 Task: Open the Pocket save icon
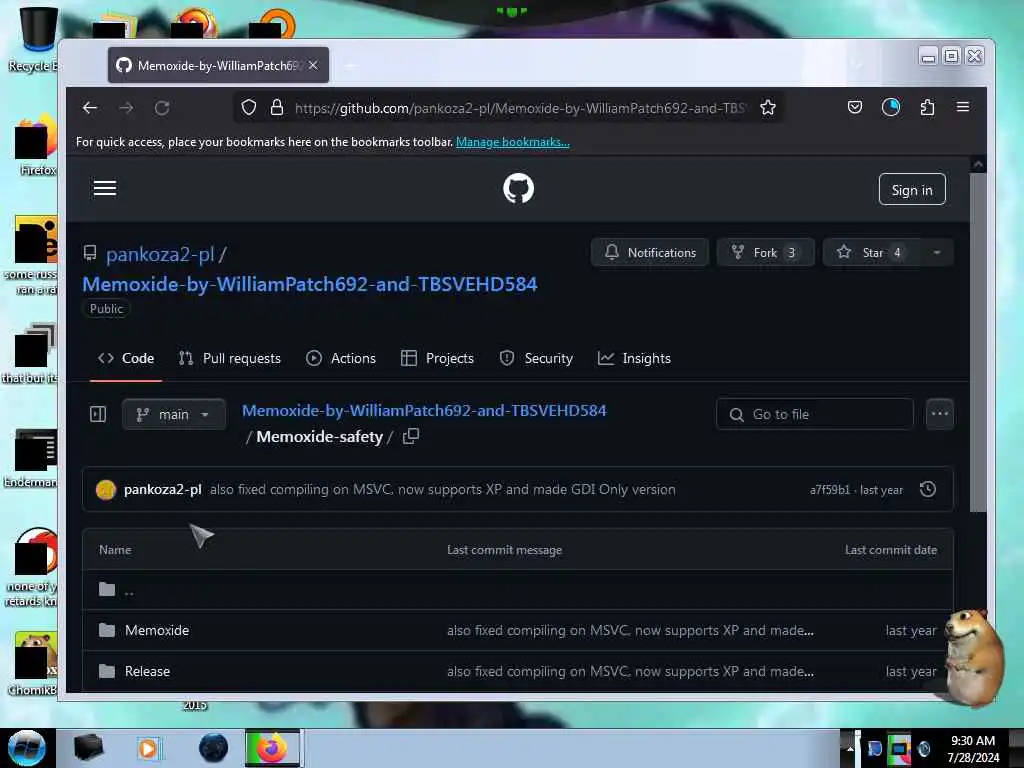pos(855,107)
